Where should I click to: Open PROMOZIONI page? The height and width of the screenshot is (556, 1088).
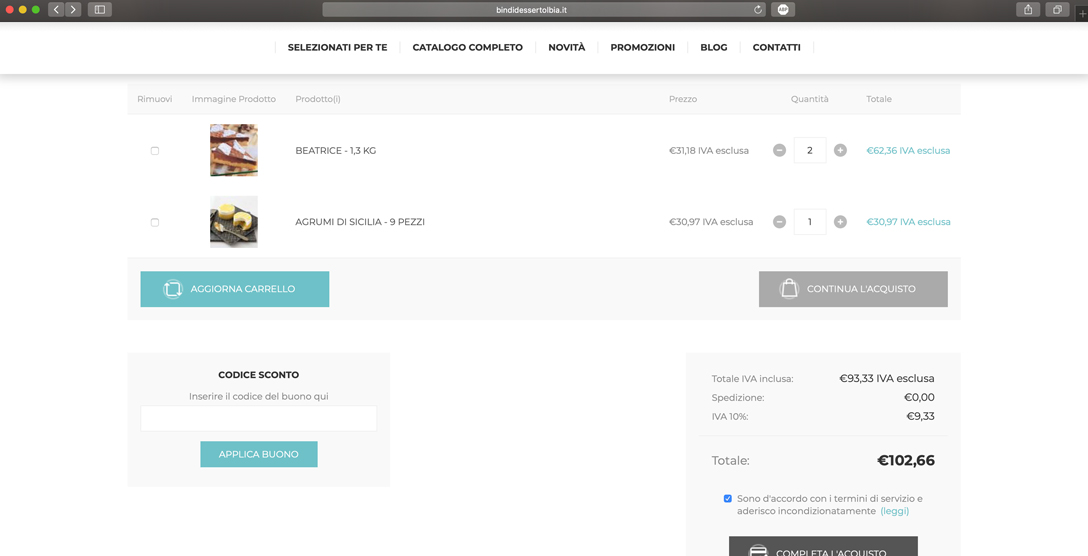pos(643,48)
